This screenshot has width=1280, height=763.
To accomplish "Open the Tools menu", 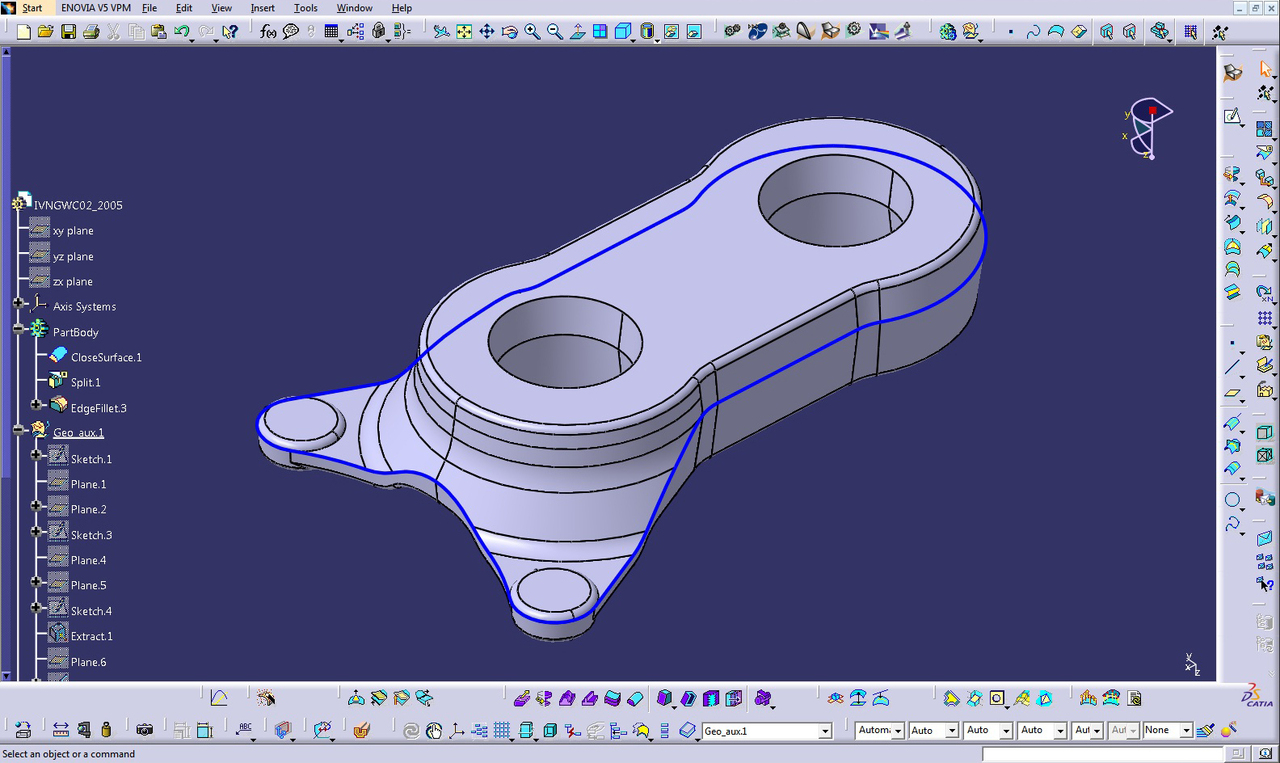I will pos(305,8).
